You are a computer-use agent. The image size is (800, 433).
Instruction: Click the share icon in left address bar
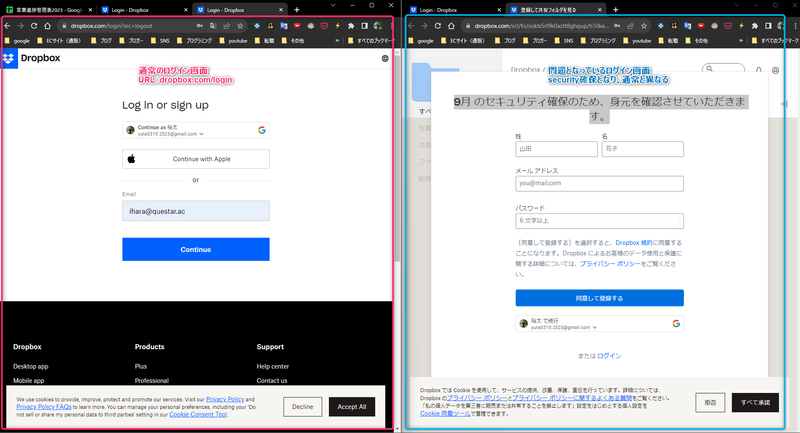click(x=227, y=26)
